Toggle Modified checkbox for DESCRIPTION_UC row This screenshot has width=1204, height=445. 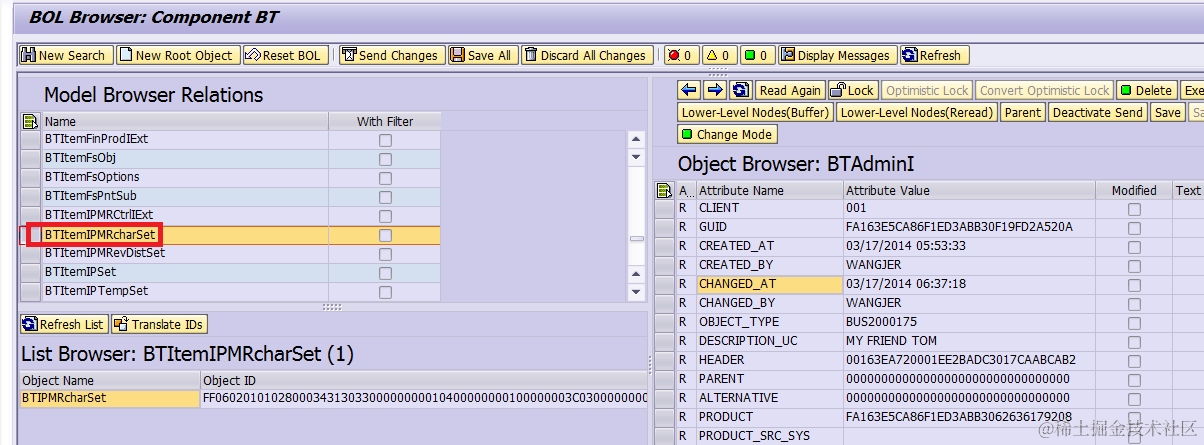(x=1134, y=342)
